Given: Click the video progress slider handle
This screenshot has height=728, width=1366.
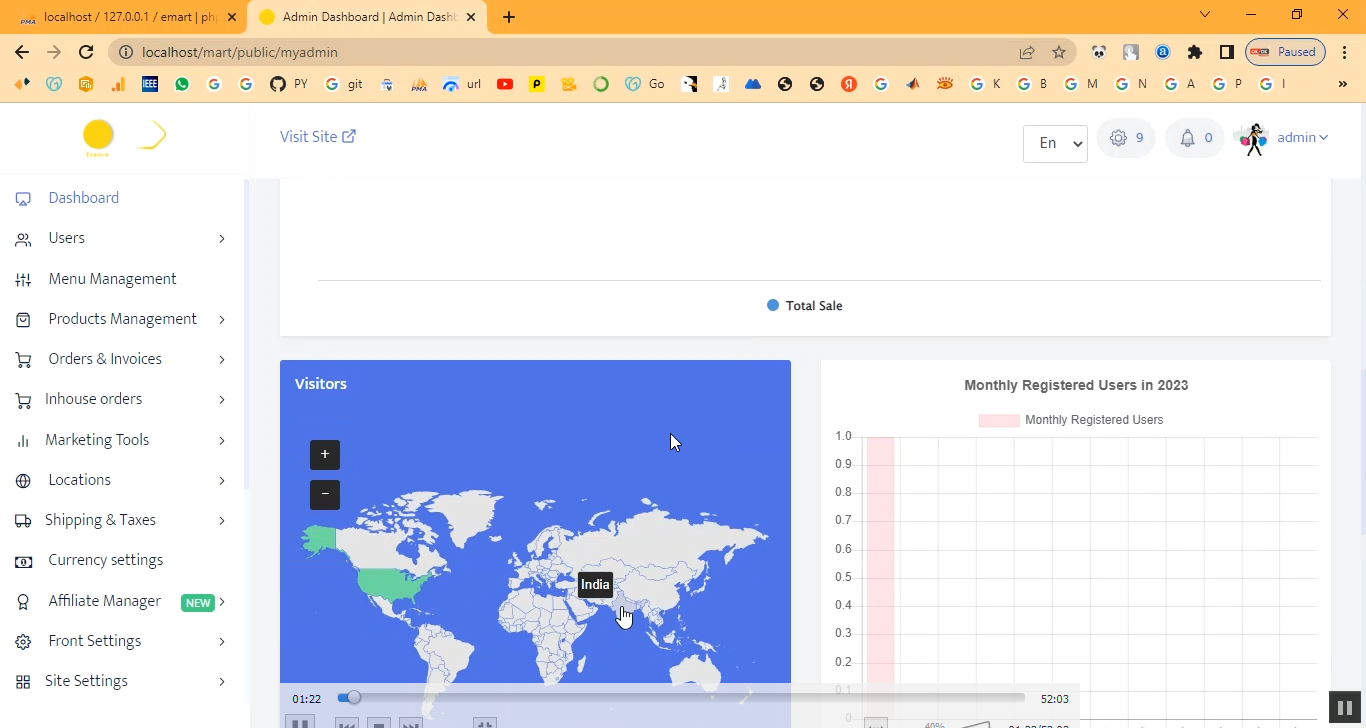Looking at the screenshot, I should 353,697.
